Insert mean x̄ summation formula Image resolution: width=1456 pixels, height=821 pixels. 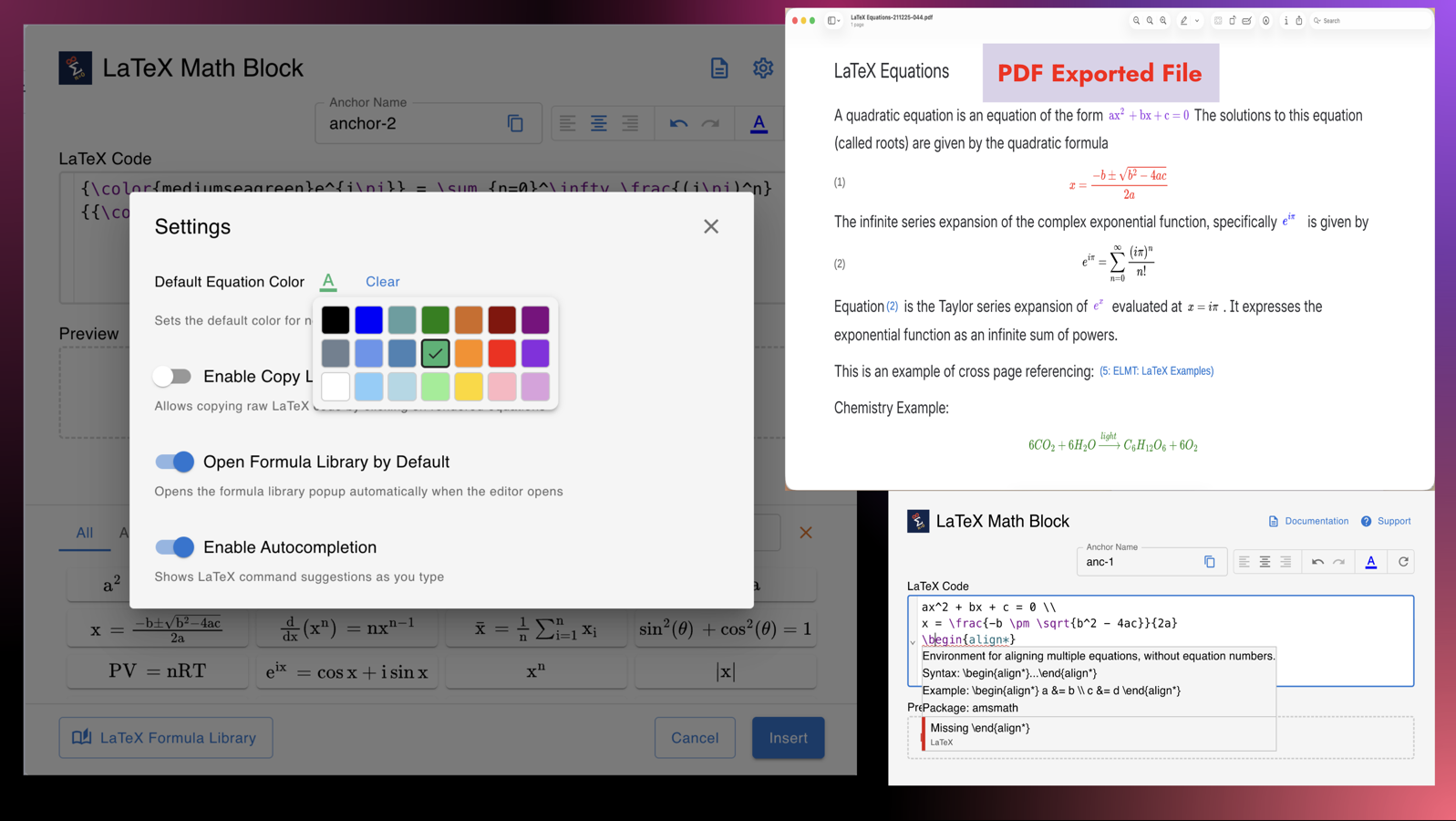[536, 628]
